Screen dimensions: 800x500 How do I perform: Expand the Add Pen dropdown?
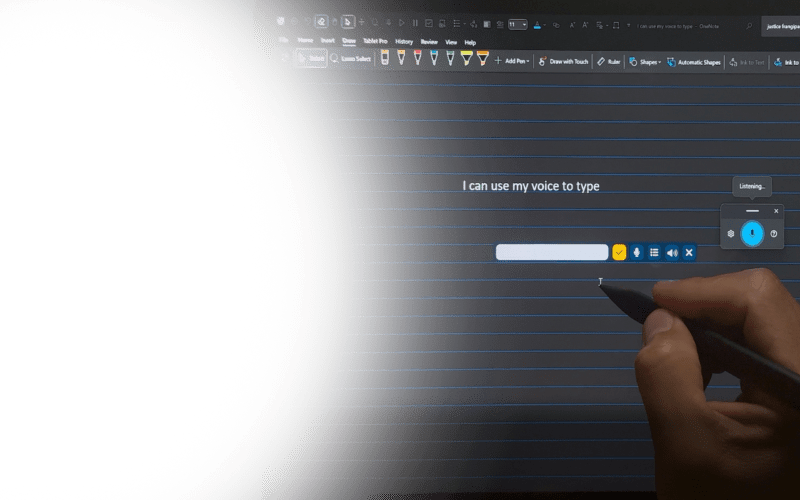[512, 61]
